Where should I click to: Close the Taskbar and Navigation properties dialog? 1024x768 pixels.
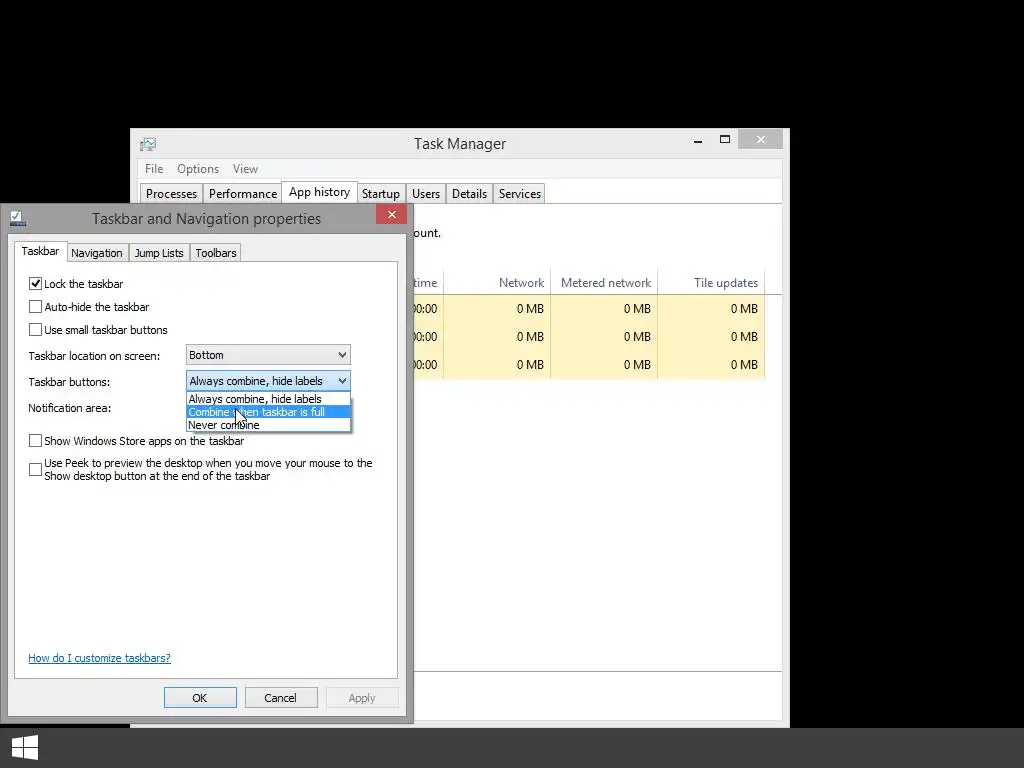[x=391, y=214]
